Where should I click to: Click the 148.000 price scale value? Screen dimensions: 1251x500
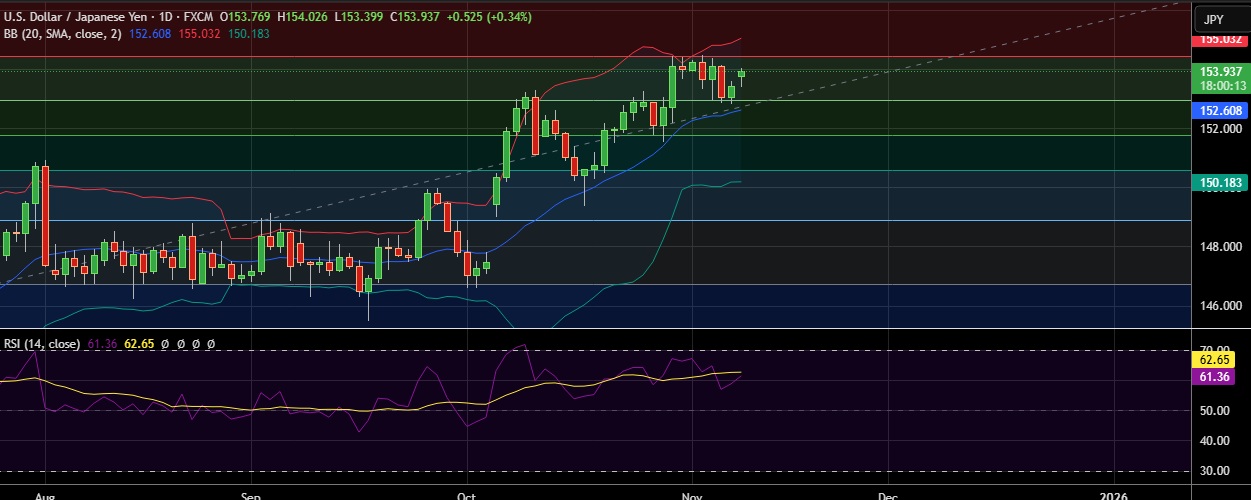point(1221,247)
